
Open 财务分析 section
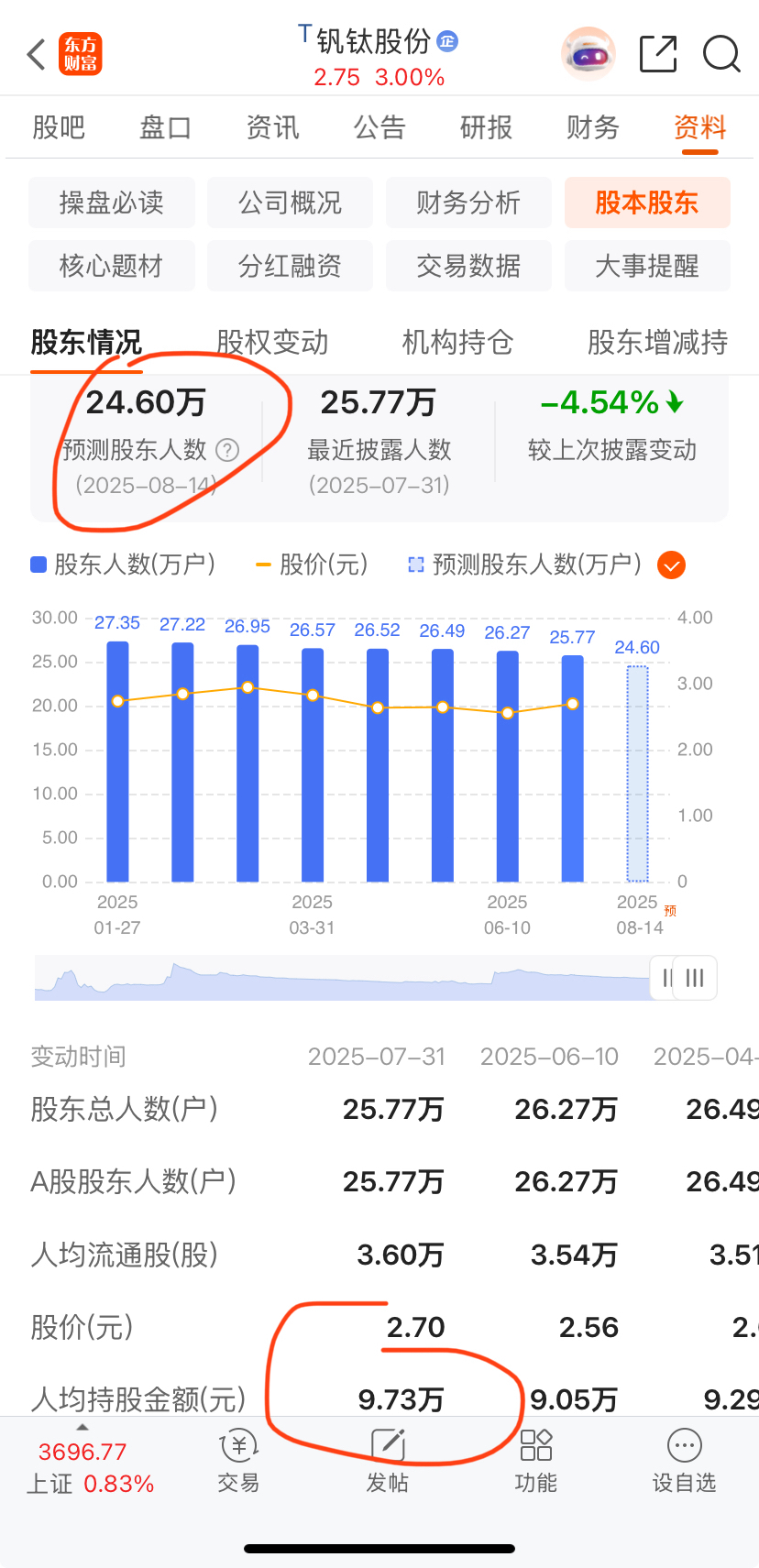(468, 203)
